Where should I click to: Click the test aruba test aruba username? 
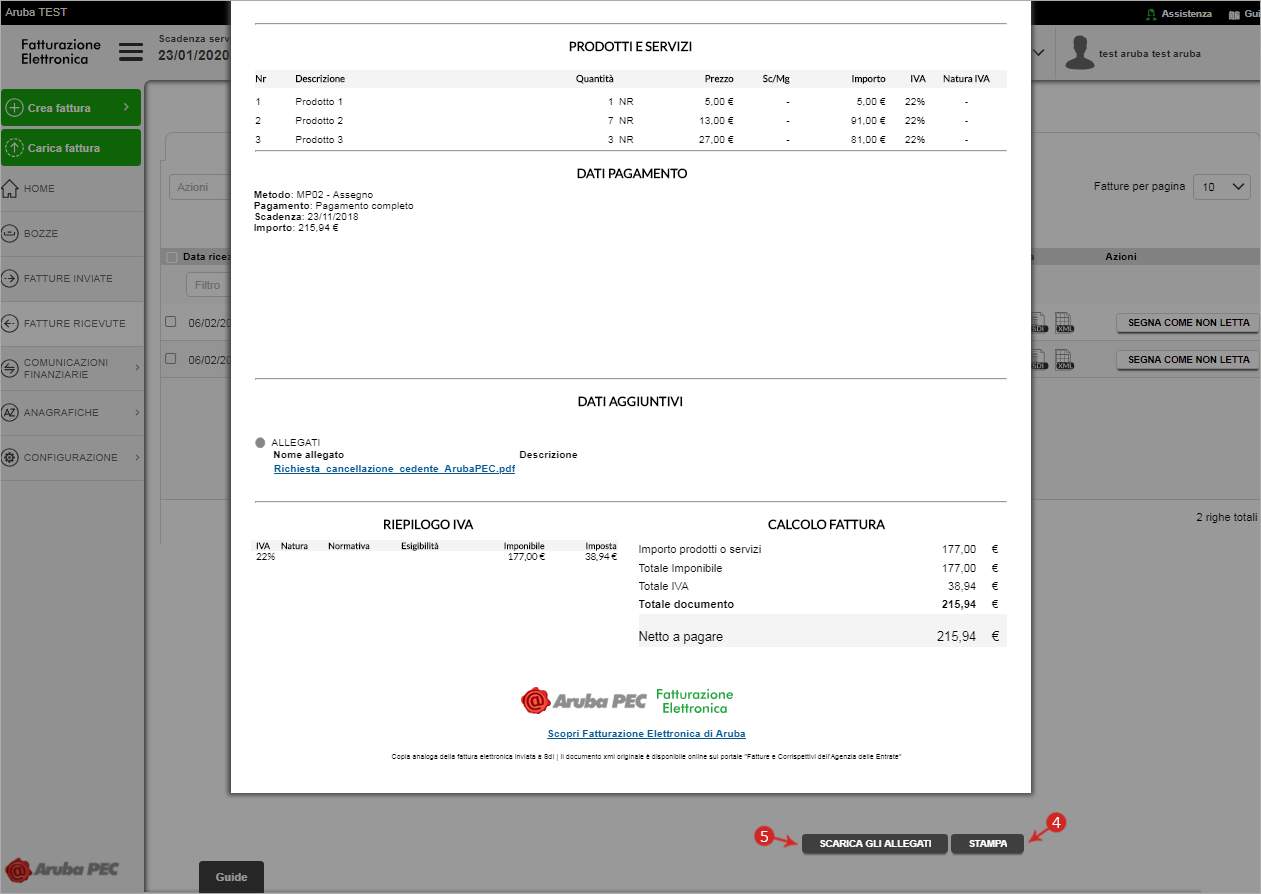(x=1150, y=53)
